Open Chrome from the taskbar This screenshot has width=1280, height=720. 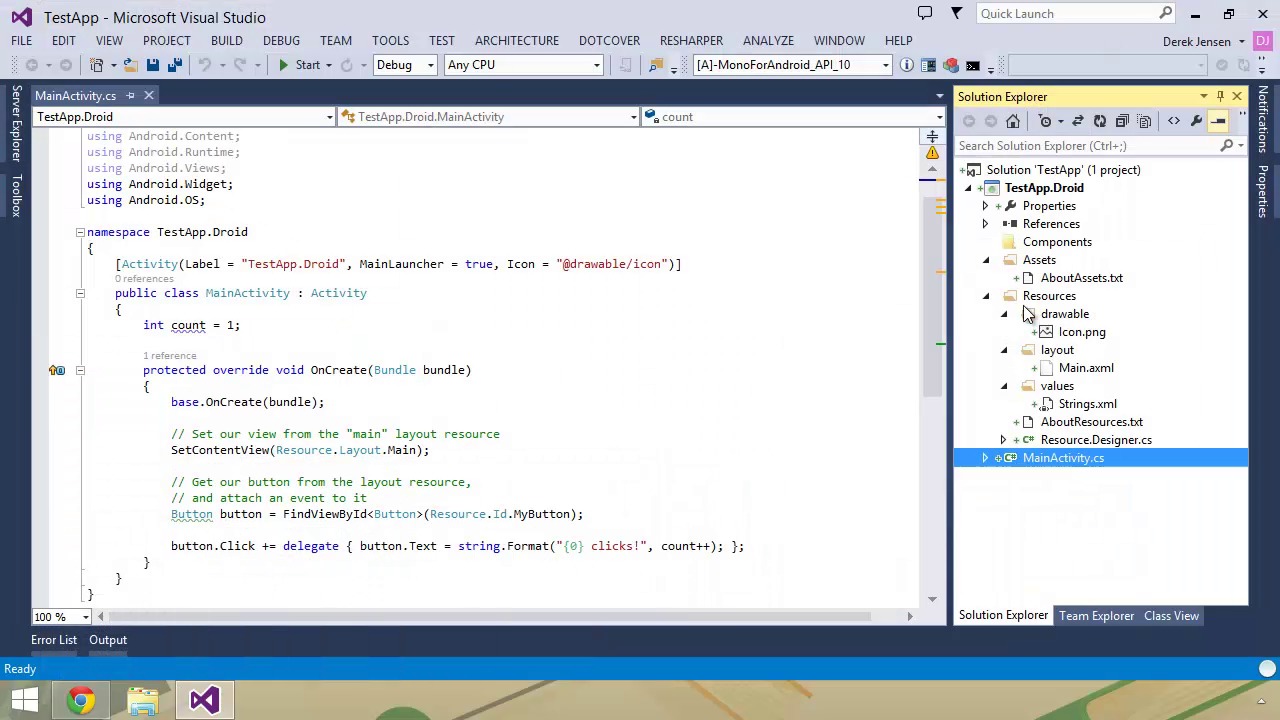81,700
